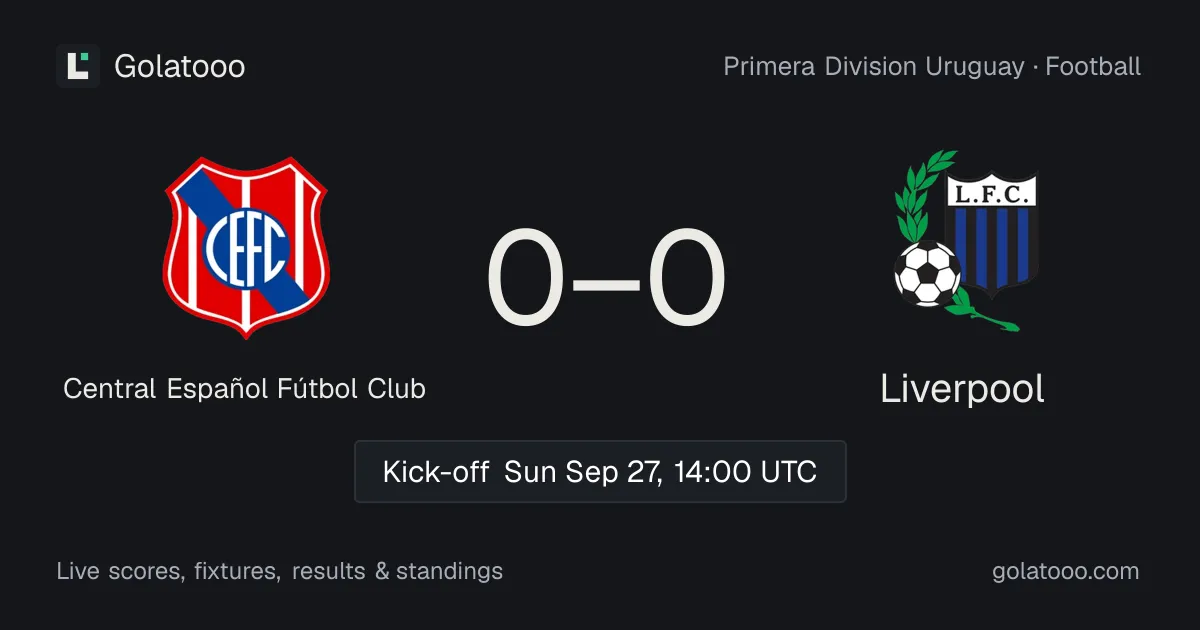Click the CEFC circle emblem in the crest
This screenshot has width=1200, height=630.
[246, 247]
